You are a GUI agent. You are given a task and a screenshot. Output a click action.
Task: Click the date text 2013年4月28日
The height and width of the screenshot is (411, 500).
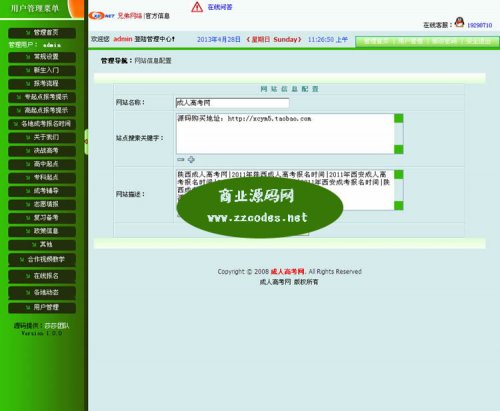click(219, 39)
